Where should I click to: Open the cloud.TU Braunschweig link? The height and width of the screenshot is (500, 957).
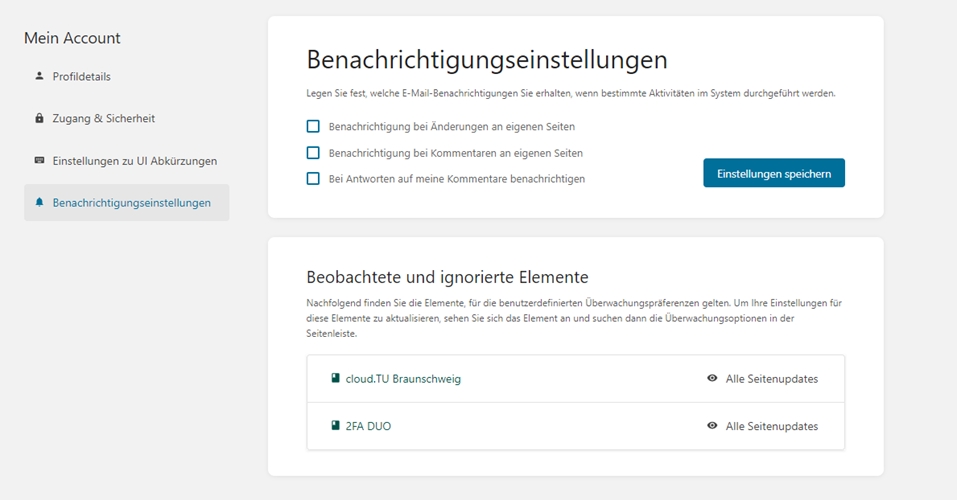click(403, 379)
